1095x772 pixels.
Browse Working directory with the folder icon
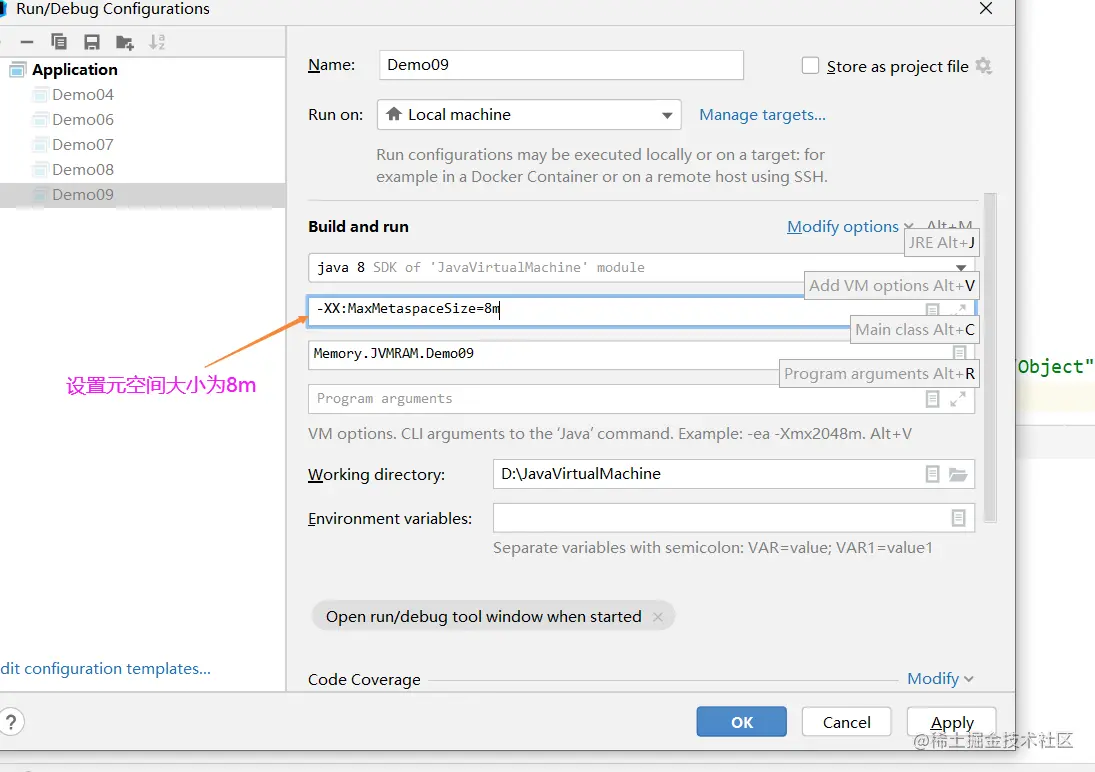coord(958,474)
